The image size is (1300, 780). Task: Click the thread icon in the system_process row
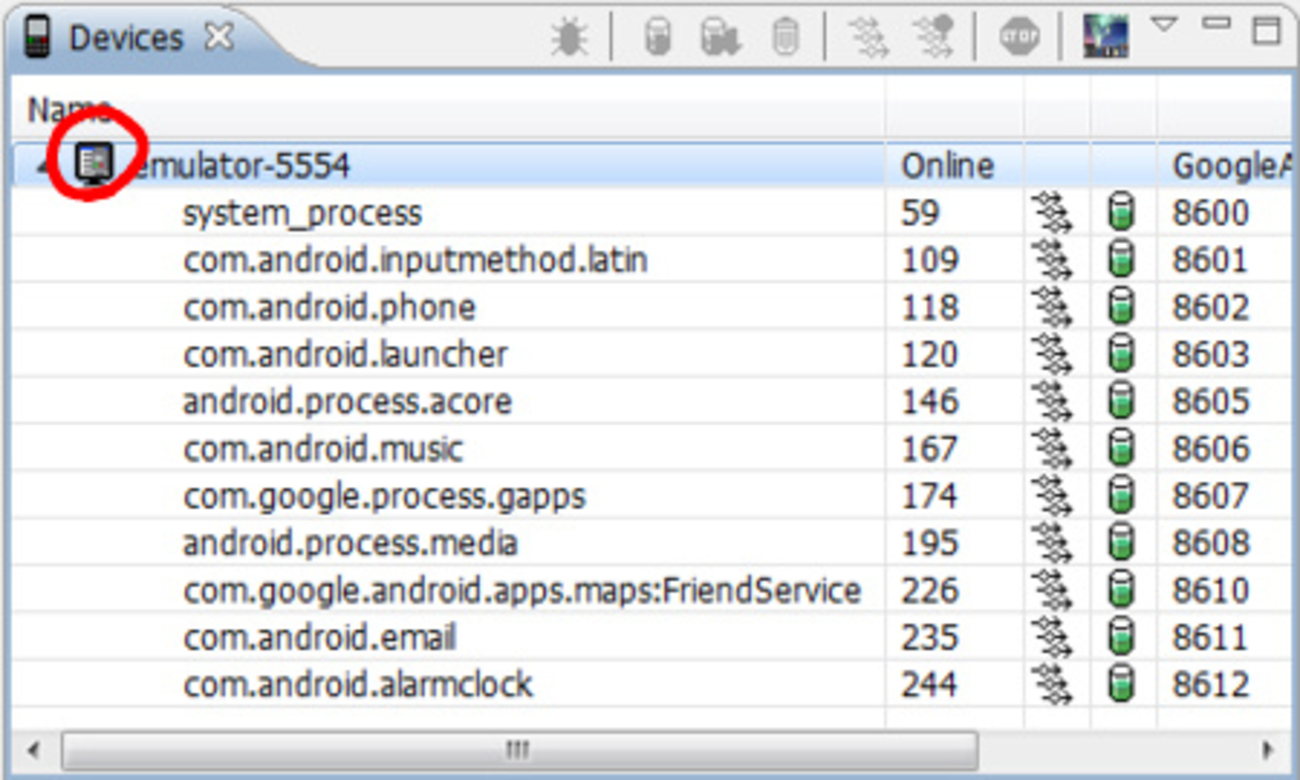point(1051,213)
